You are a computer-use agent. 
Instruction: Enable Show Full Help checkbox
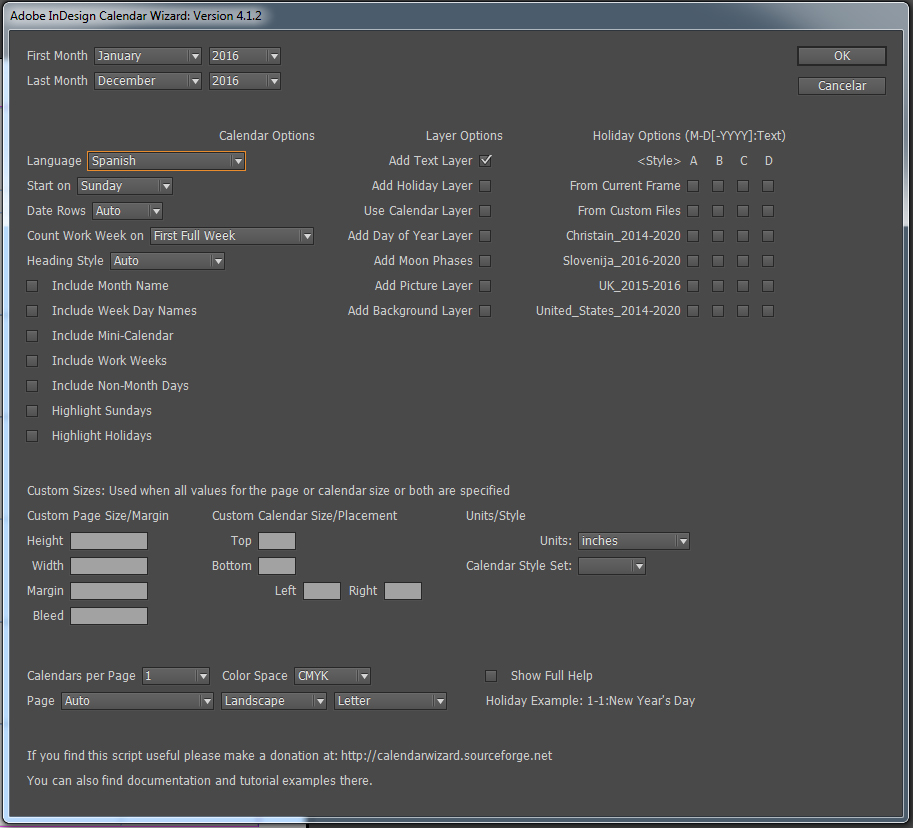(x=491, y=676)
